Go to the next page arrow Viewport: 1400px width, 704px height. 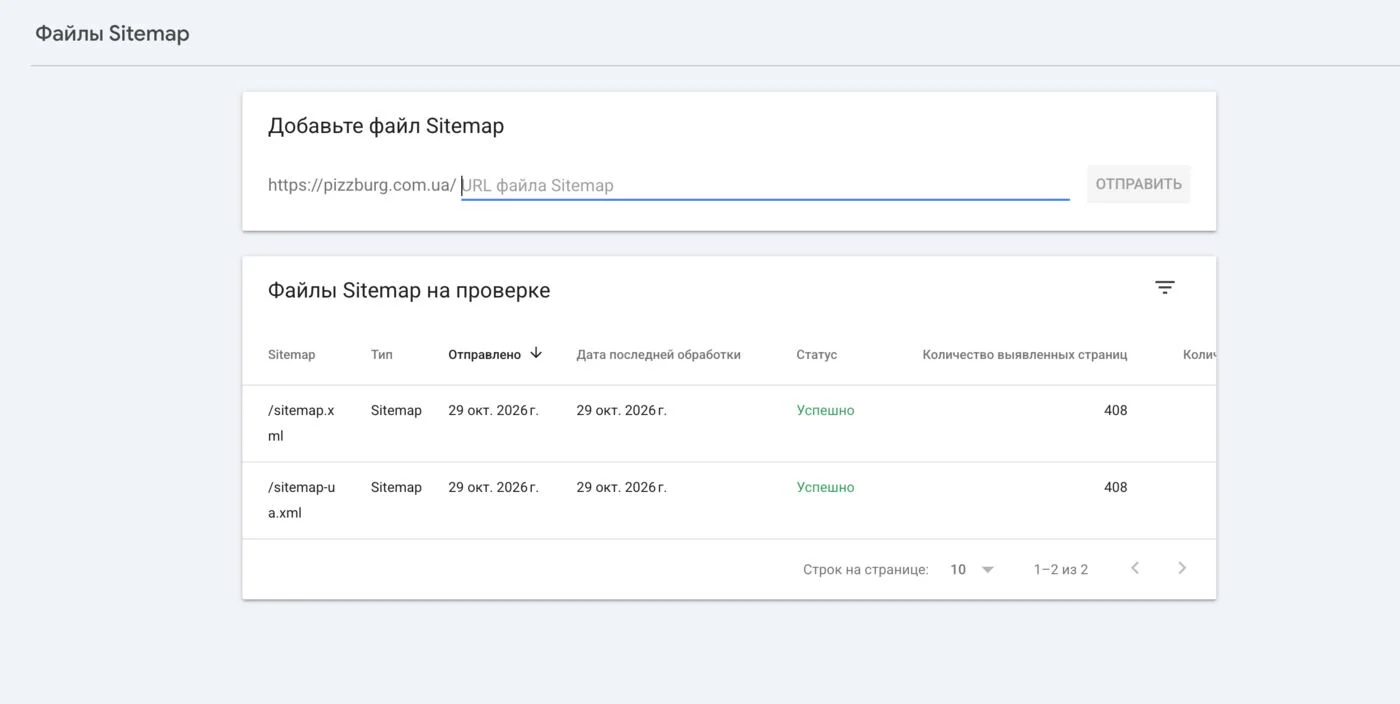(1182, 568)
